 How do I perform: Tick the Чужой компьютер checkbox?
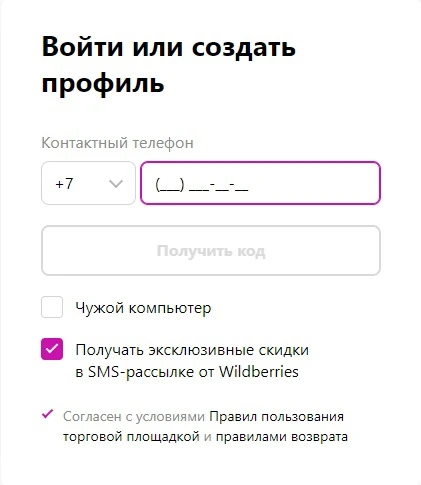(x=52, y=307)
